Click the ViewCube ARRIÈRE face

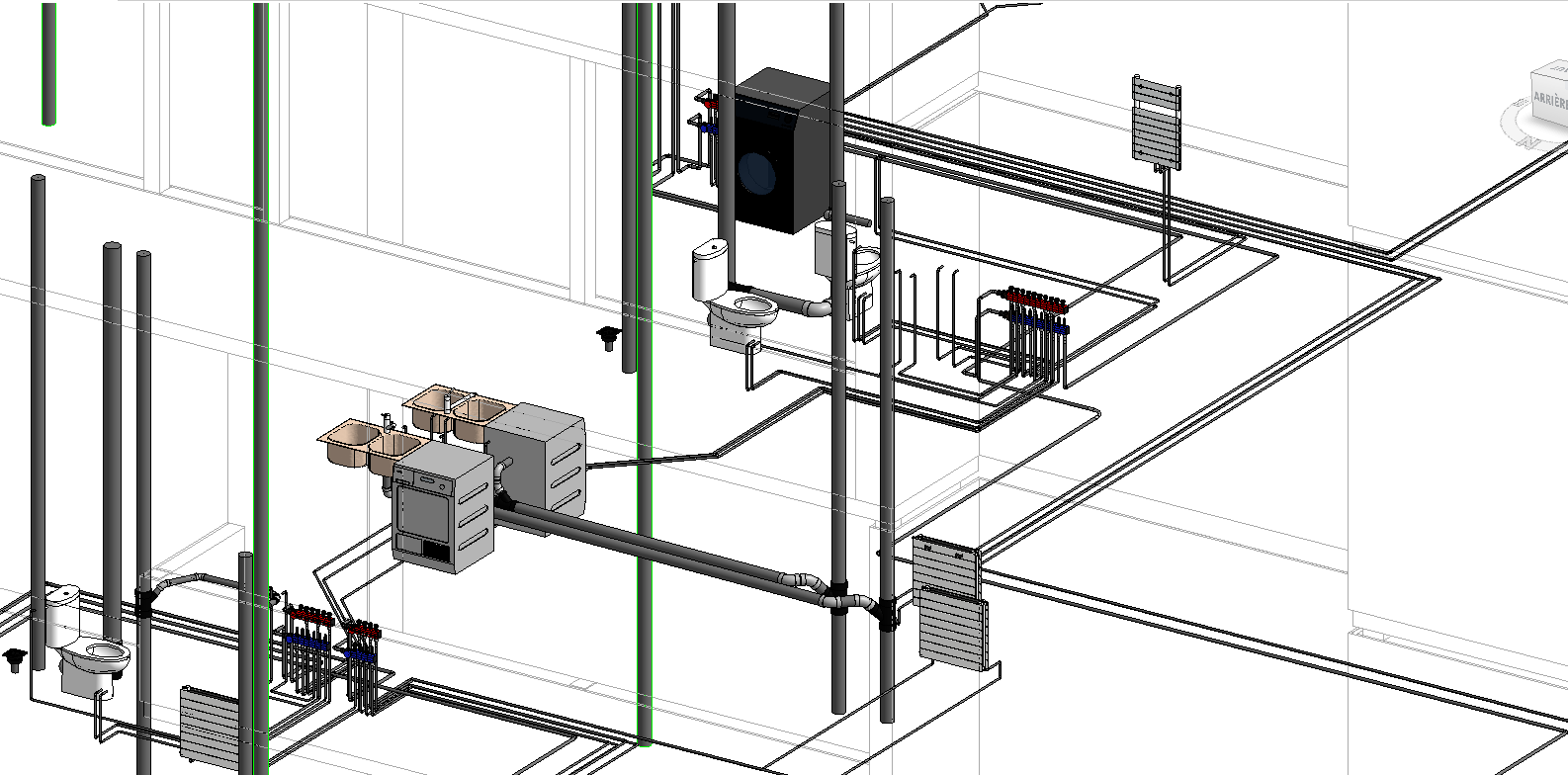[1549, 99]
